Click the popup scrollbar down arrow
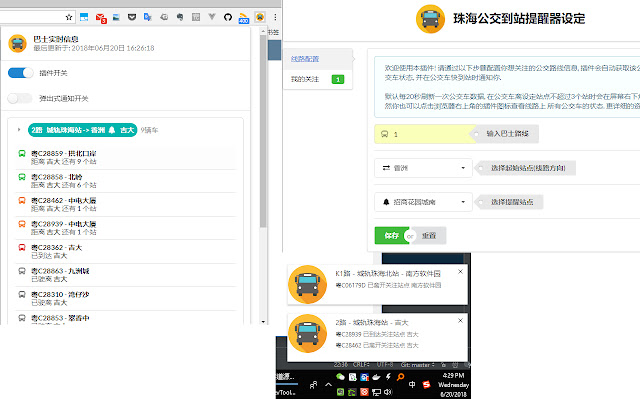Image resolution: width=640 pixels, height=400 pixels. (x=263, y=322)
